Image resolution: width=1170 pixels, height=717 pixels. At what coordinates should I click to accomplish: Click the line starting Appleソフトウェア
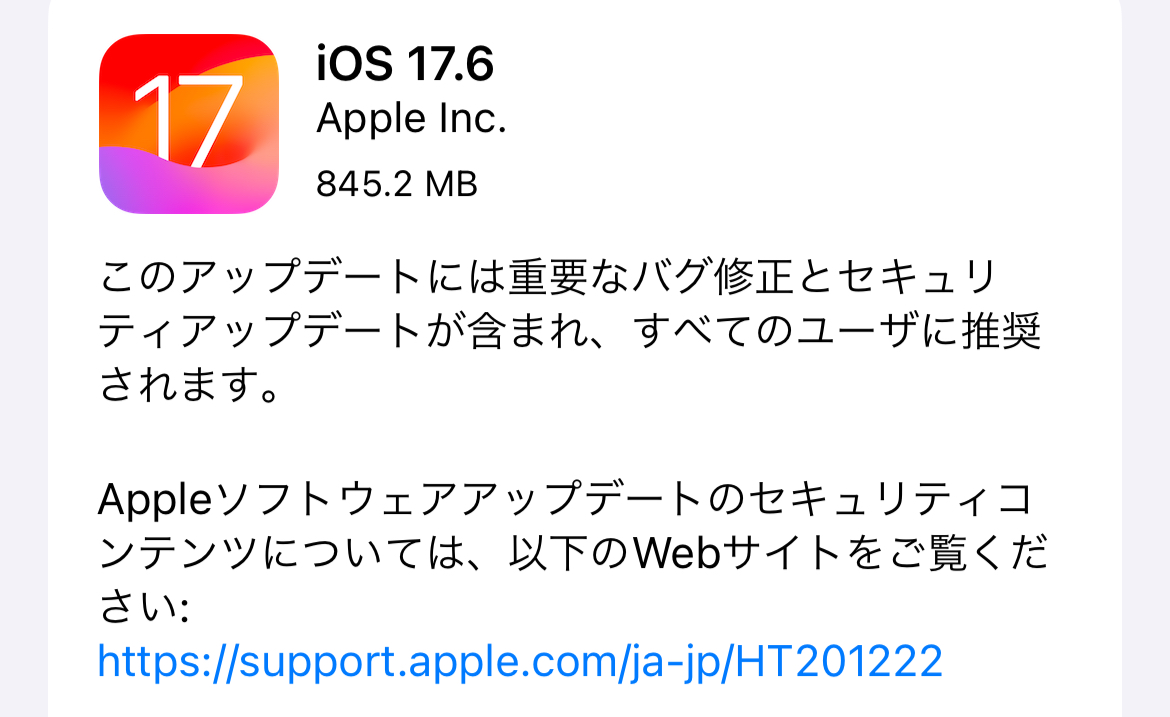(x=566, y=499)
